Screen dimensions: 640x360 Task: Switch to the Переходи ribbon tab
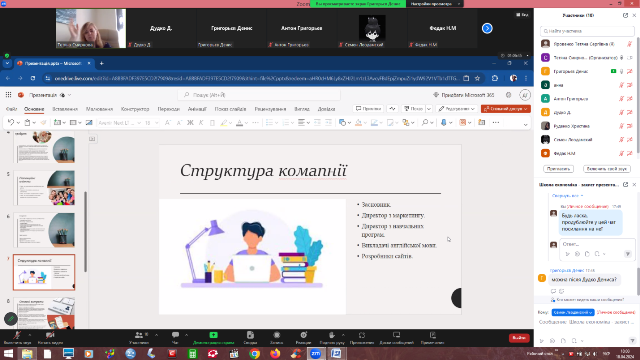169,109
